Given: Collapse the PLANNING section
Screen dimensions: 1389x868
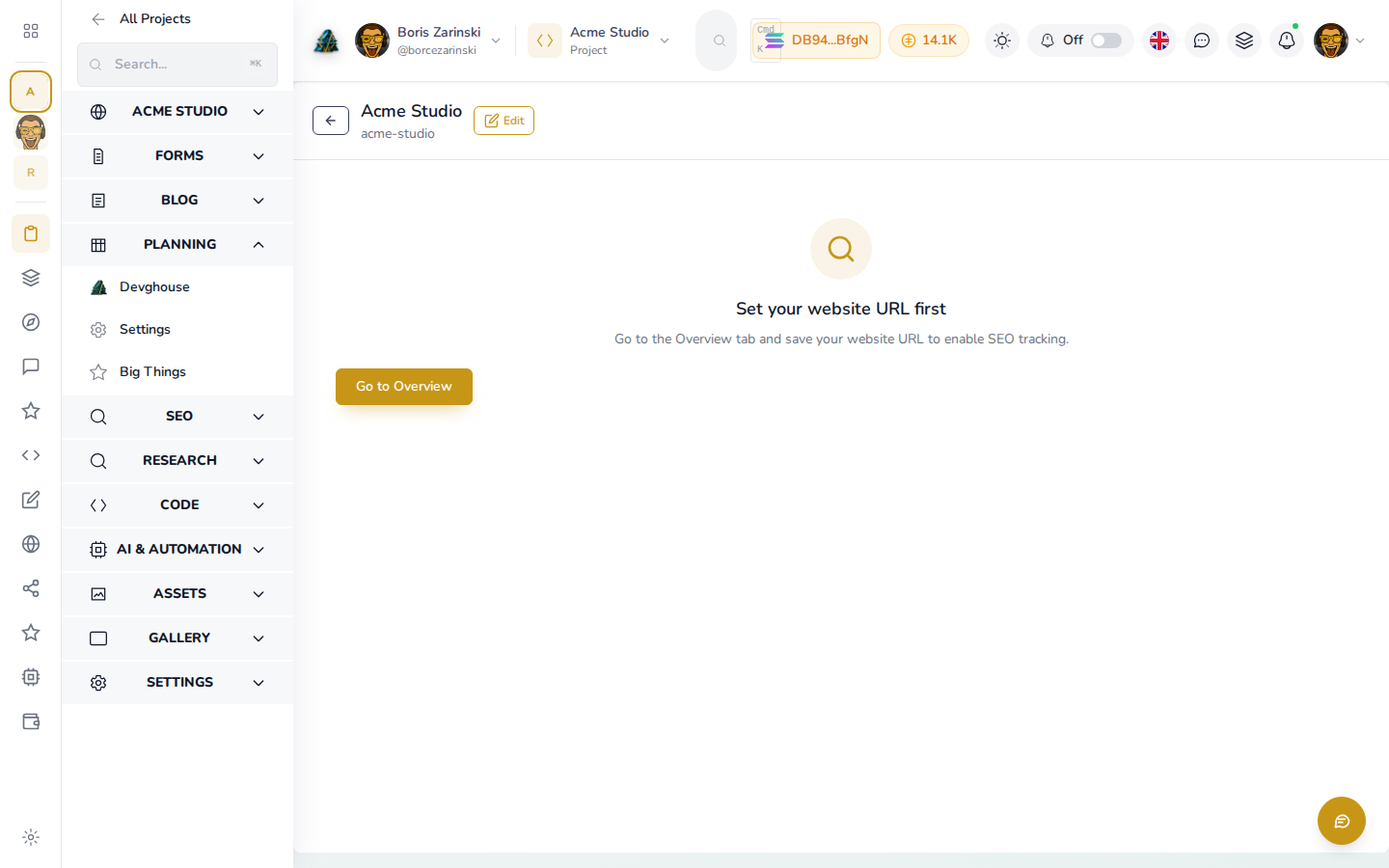Looking at the screenshot, I should click(x=177, y=245).
